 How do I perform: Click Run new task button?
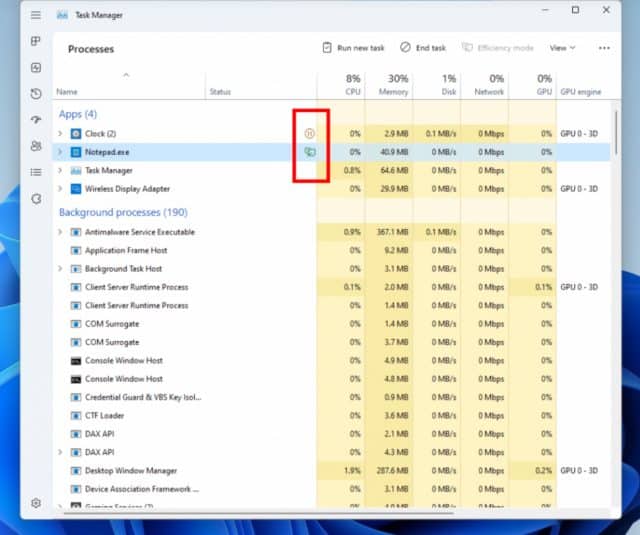point(353,48)
